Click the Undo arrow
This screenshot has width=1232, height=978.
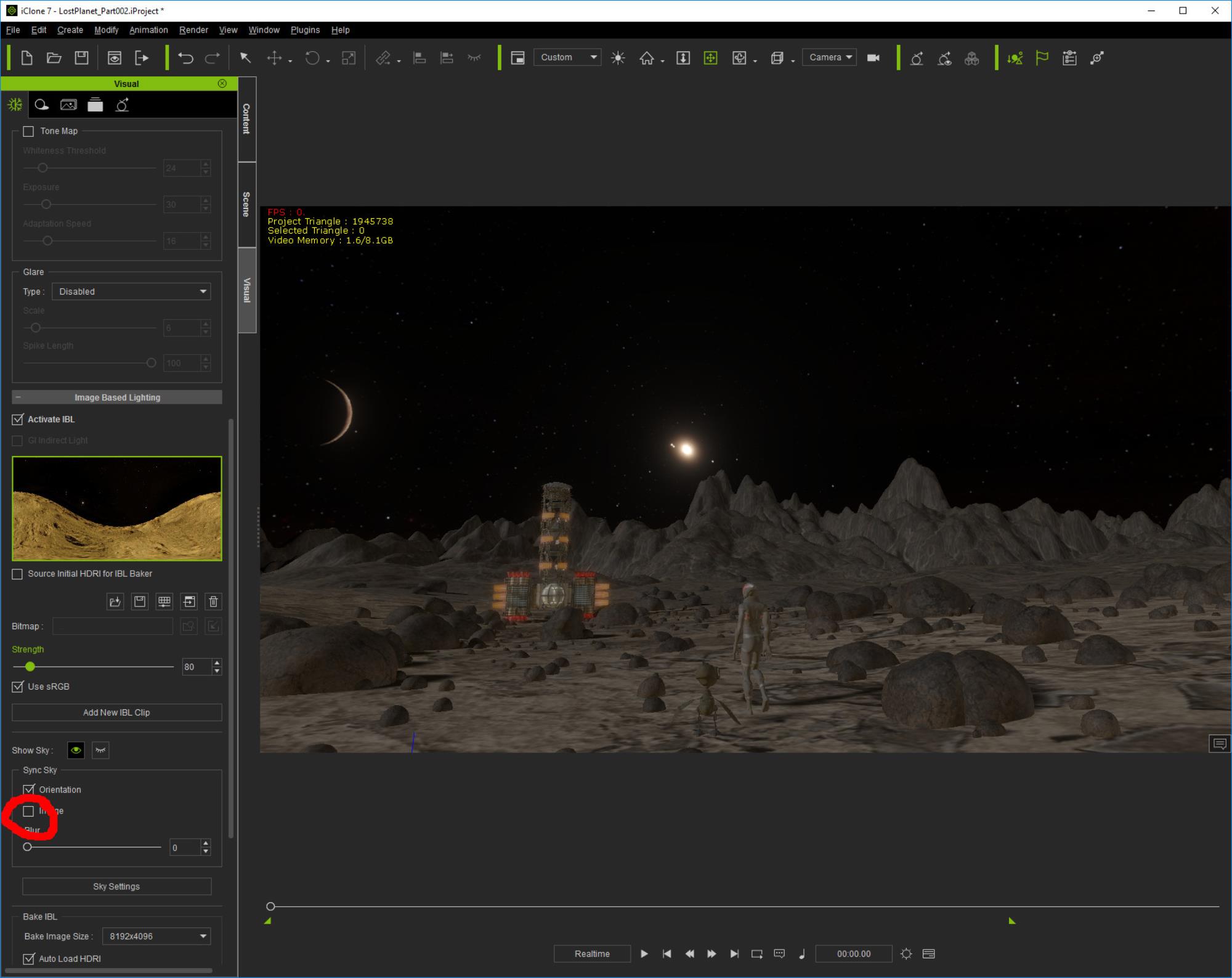(185, 58)
